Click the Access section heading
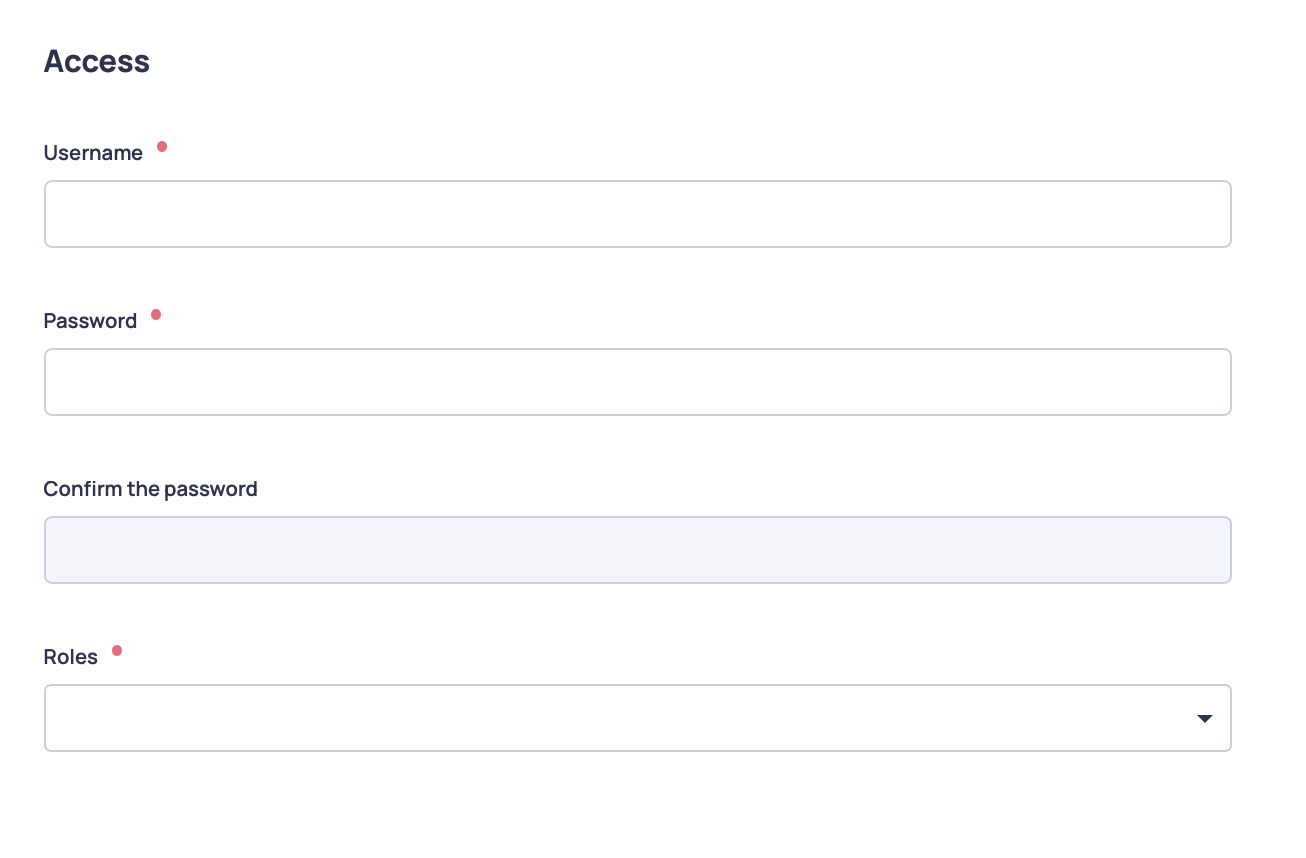Screen dimensions: 1306x858 point(97,61)
